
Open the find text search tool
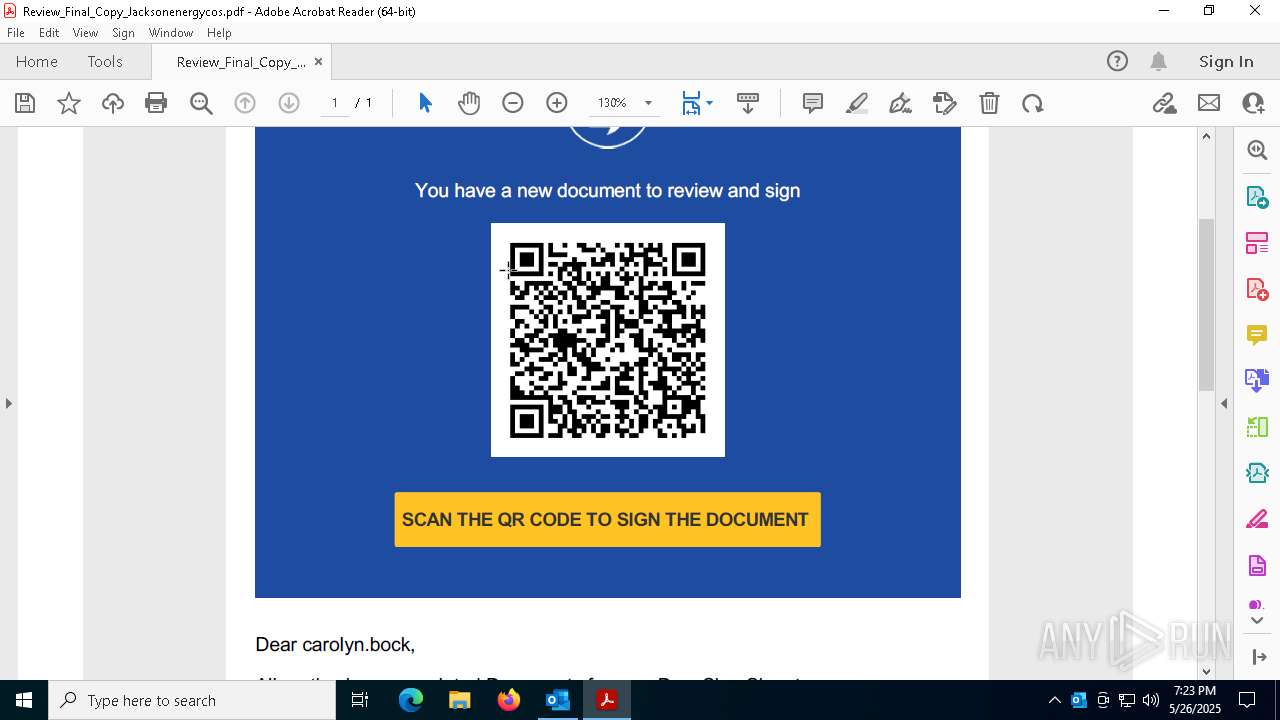point(201,103)
